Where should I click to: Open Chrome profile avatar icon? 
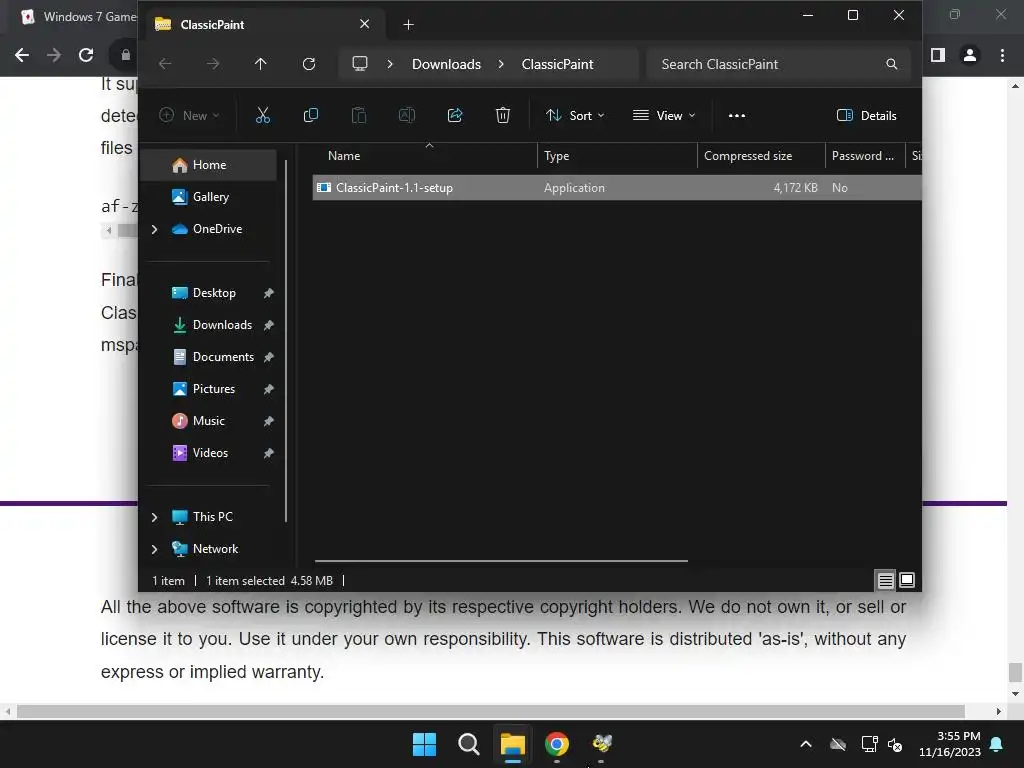(x=970, y=55)
